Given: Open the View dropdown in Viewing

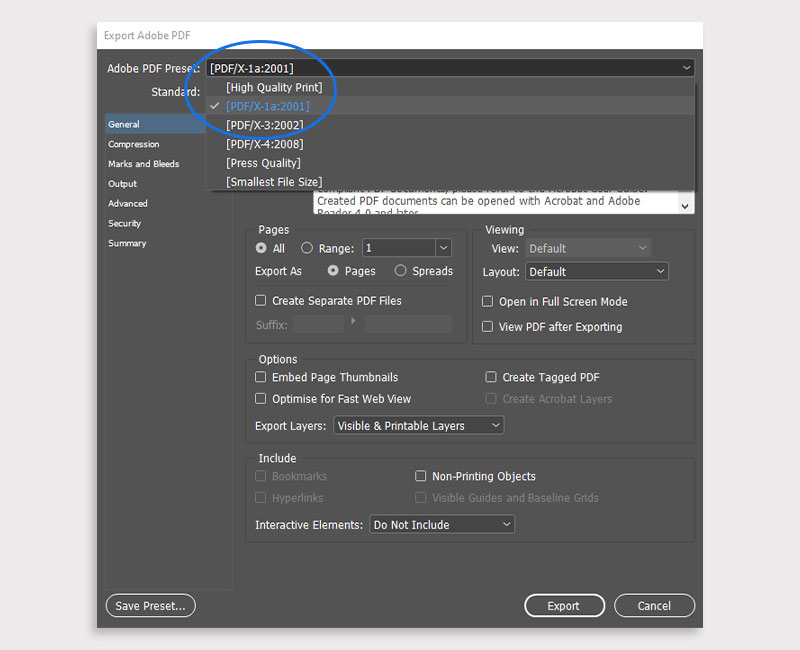Looking at the screenshot, I should pyautogui.click(x=588, y=248).
